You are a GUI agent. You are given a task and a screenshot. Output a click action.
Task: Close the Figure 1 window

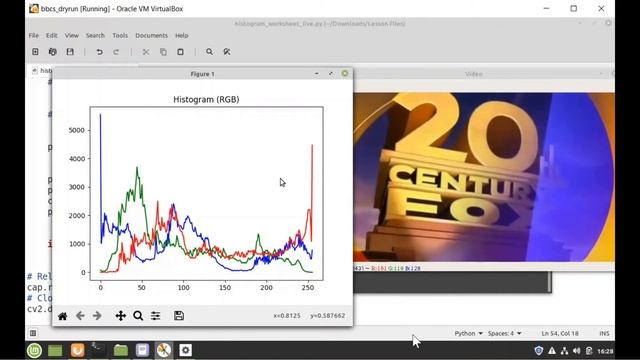[345, 73]
